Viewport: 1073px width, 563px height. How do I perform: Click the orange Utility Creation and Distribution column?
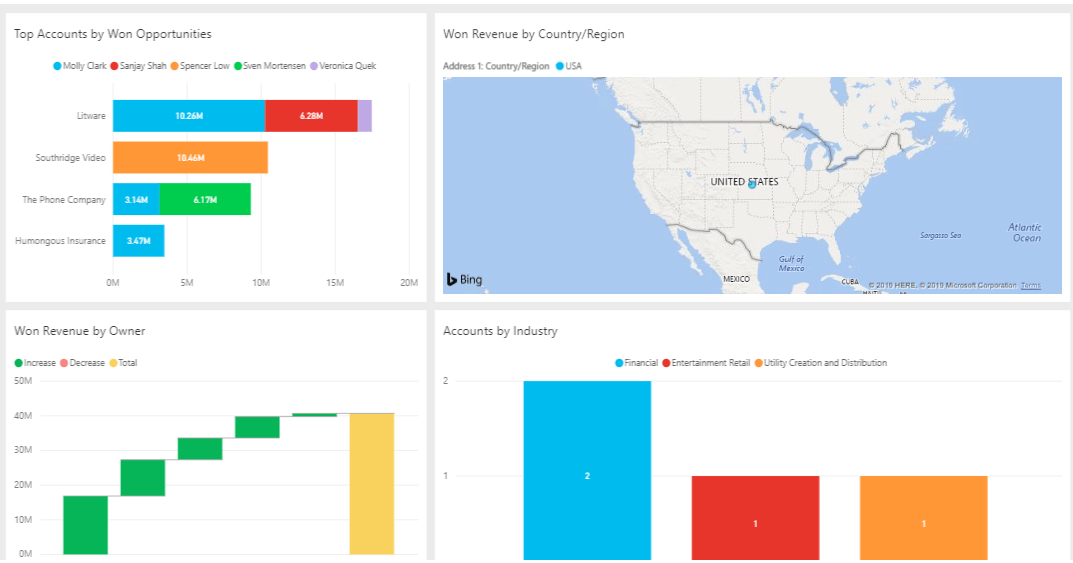click(x=923, y=517)
